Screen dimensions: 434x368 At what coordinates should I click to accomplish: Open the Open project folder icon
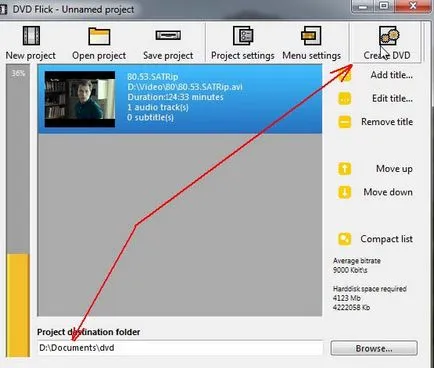tap(99, 36)
